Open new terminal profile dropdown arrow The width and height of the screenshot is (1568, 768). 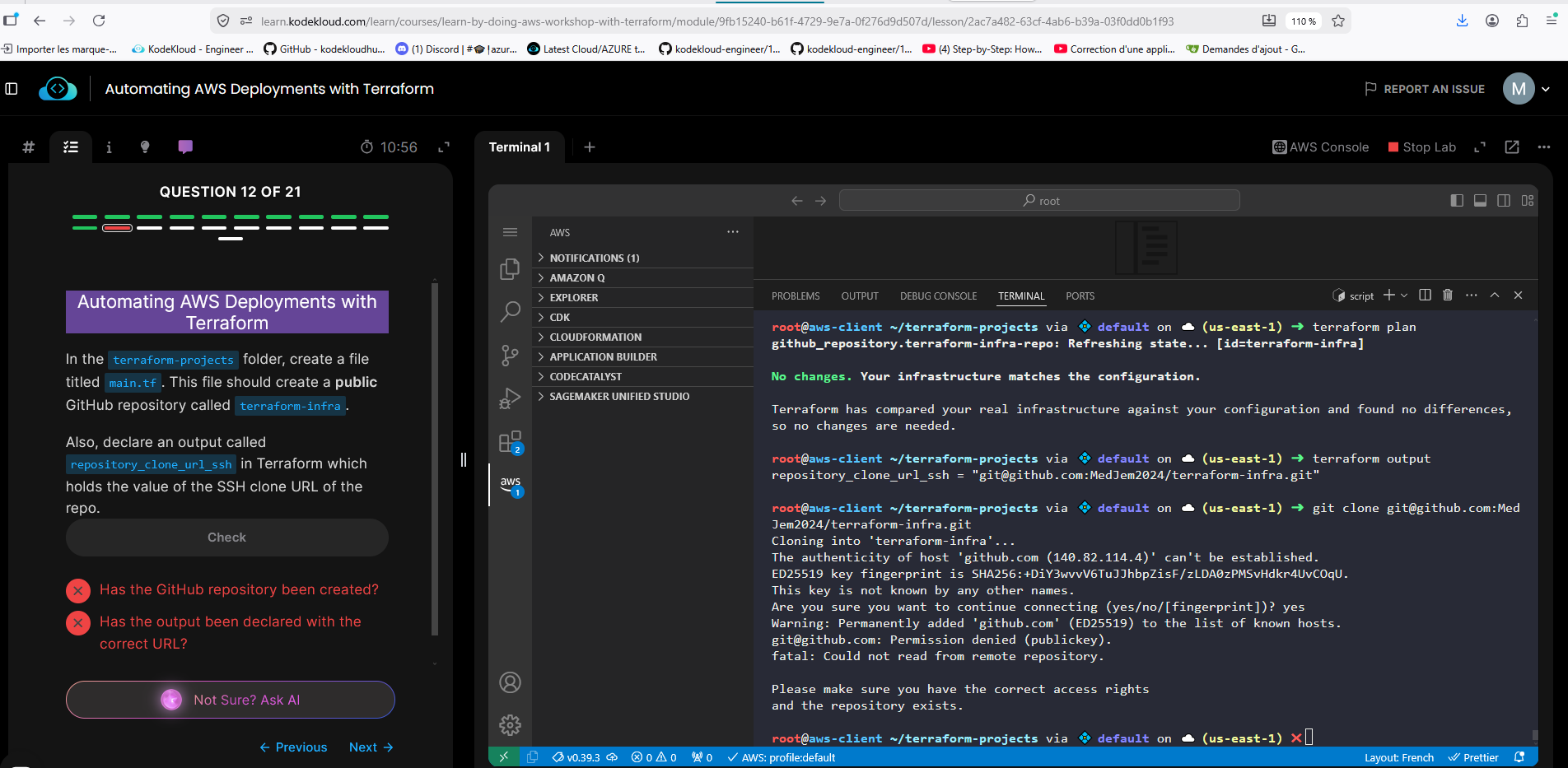pos(1404,296)
